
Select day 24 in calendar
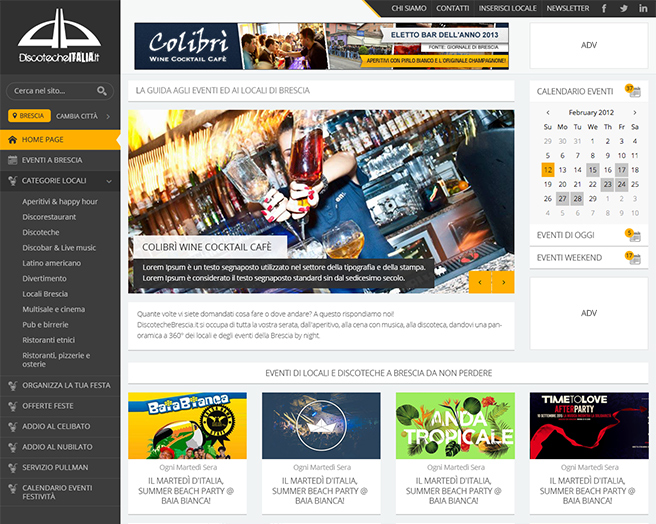(x=622, y=184)
